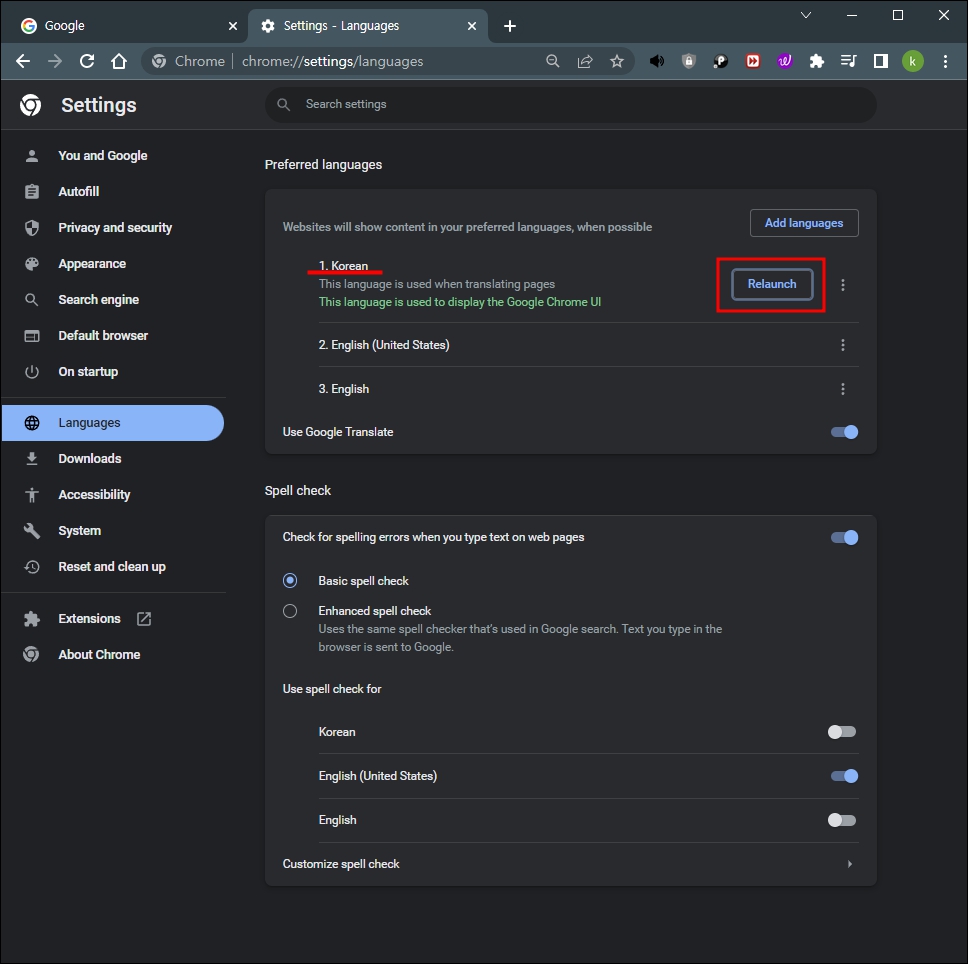Open the home page via home icon
The height and width of the screenshot is (964, 968).
click(119, 61)
